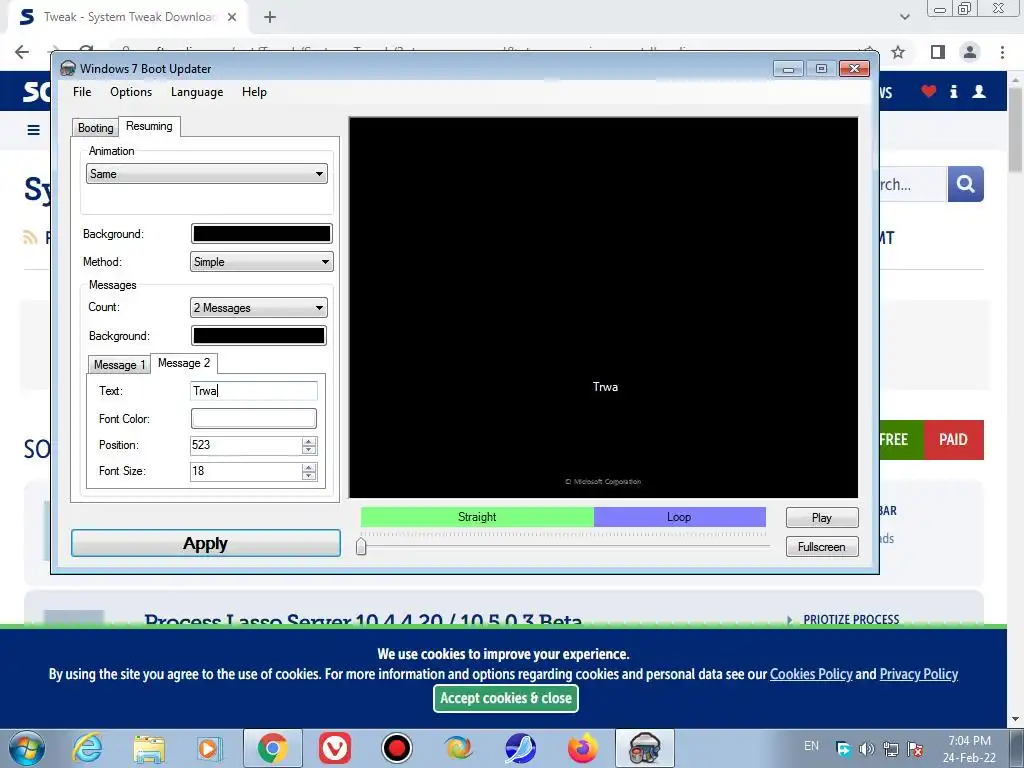
Task: Click the Apply button
Action: click(x=206, y=543)
